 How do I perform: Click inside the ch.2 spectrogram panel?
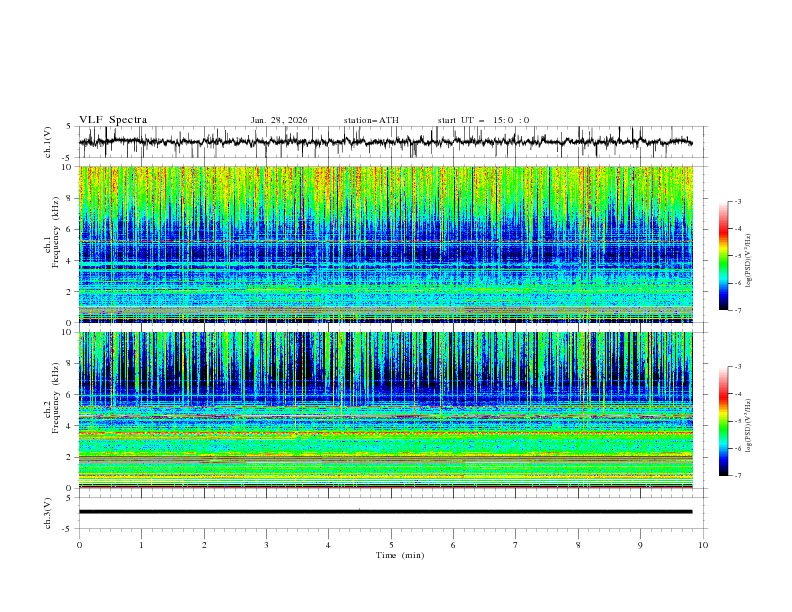(386, 410)
